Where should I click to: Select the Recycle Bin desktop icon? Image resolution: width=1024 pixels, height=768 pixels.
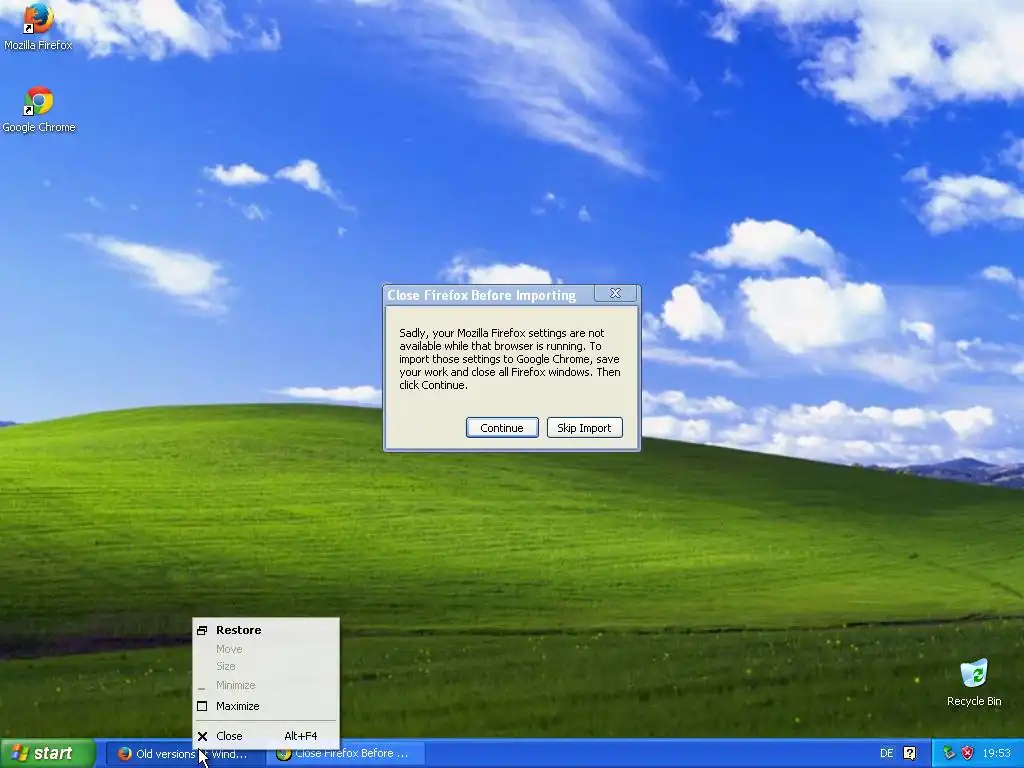pyautogui.click(x=974, y=683)
